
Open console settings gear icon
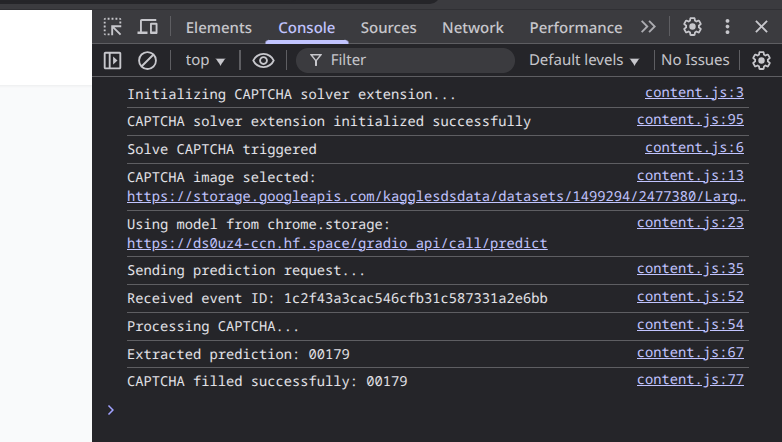tap(762, 60)
